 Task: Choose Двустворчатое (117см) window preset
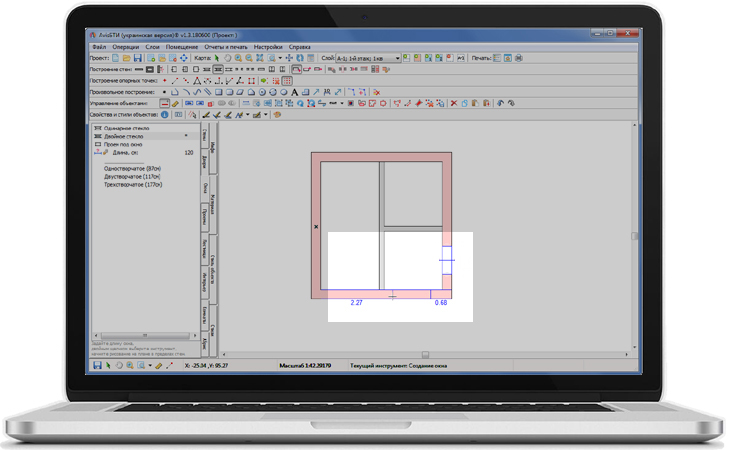(x=132, y=177)
